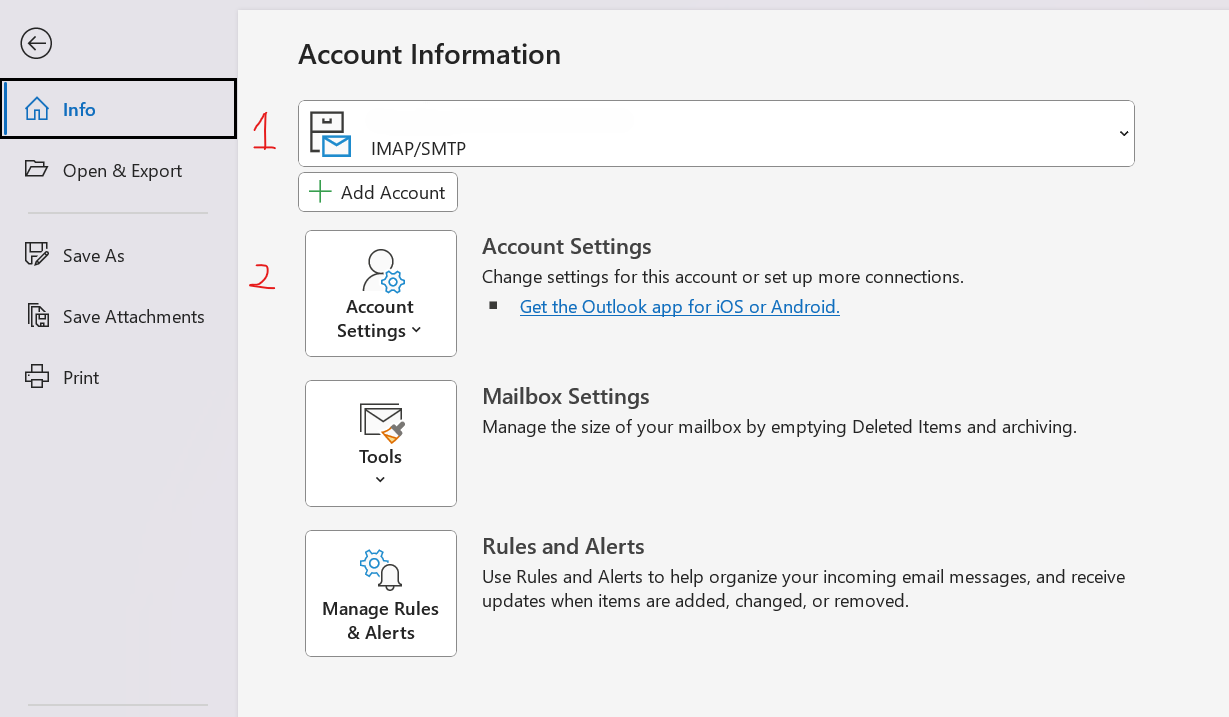Click the Rules and Alerts heading
Image resolution: width=1229 pixels, height=717 pixels.
pos(563,546)
